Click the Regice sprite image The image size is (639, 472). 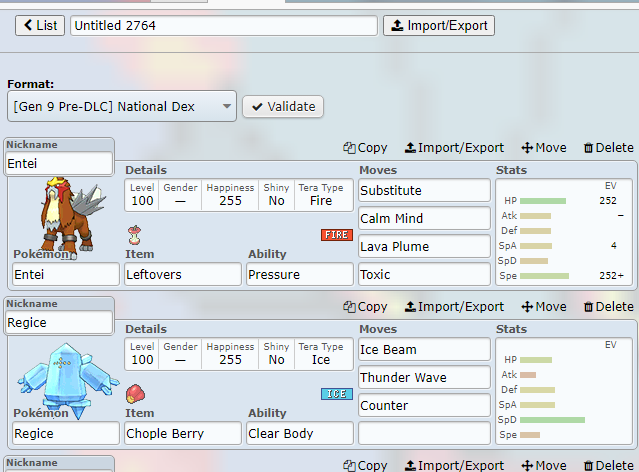click(68, 381)
